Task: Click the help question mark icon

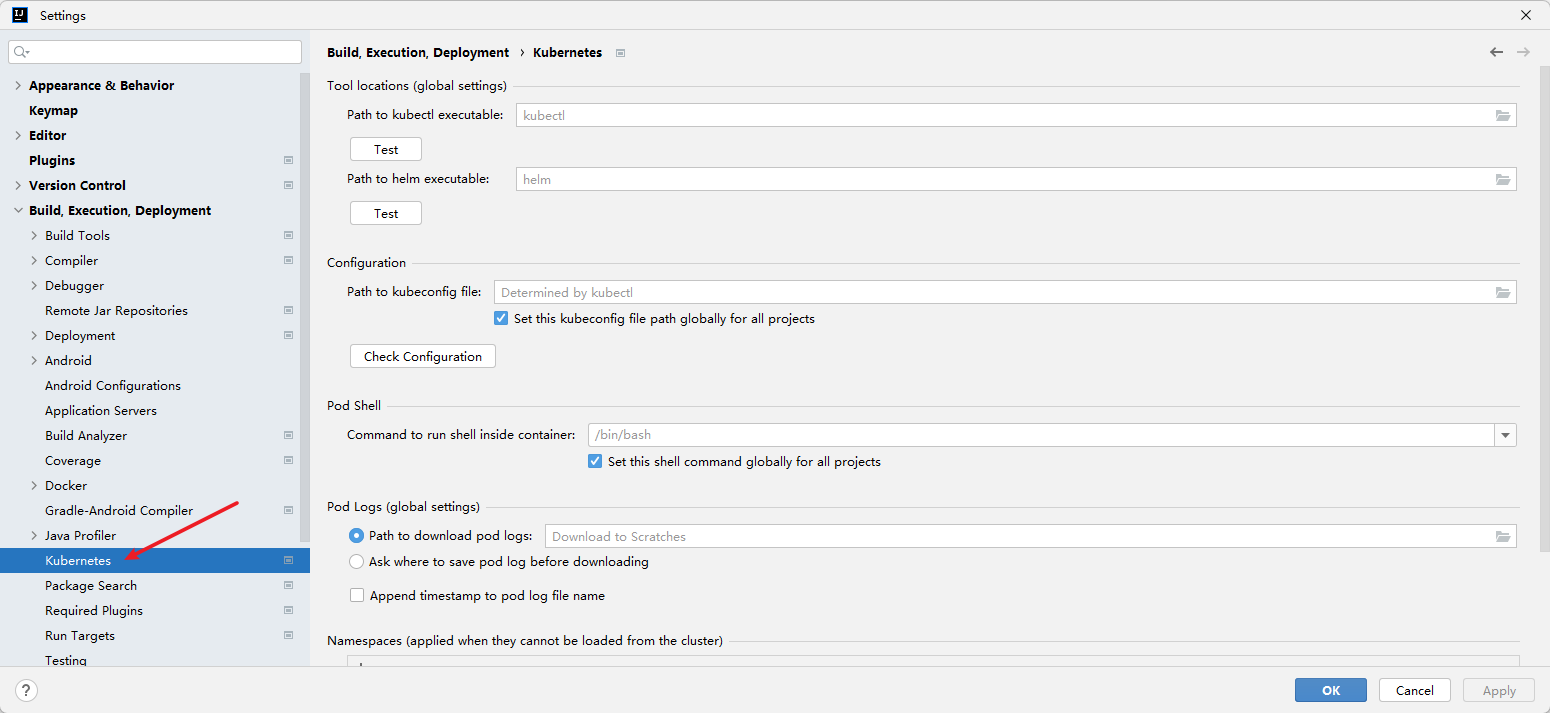Action: tap(27, 690)
